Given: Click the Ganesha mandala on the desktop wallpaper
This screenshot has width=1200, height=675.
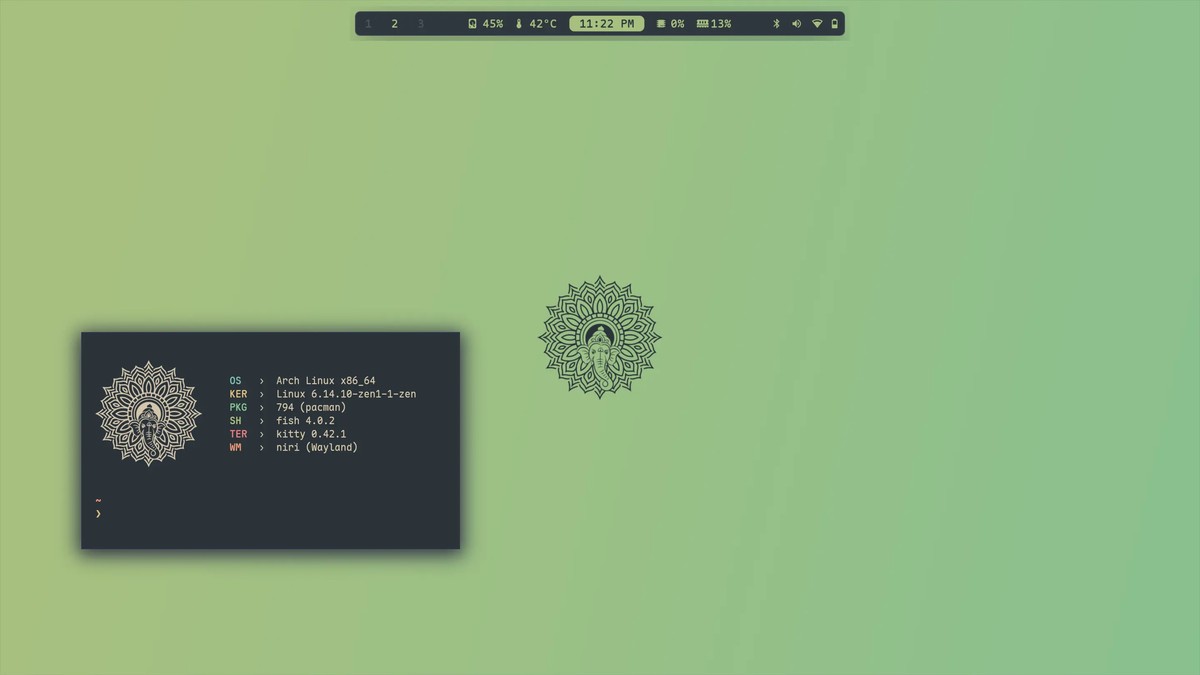Looking at the screenshot, I should pos(600,337).
